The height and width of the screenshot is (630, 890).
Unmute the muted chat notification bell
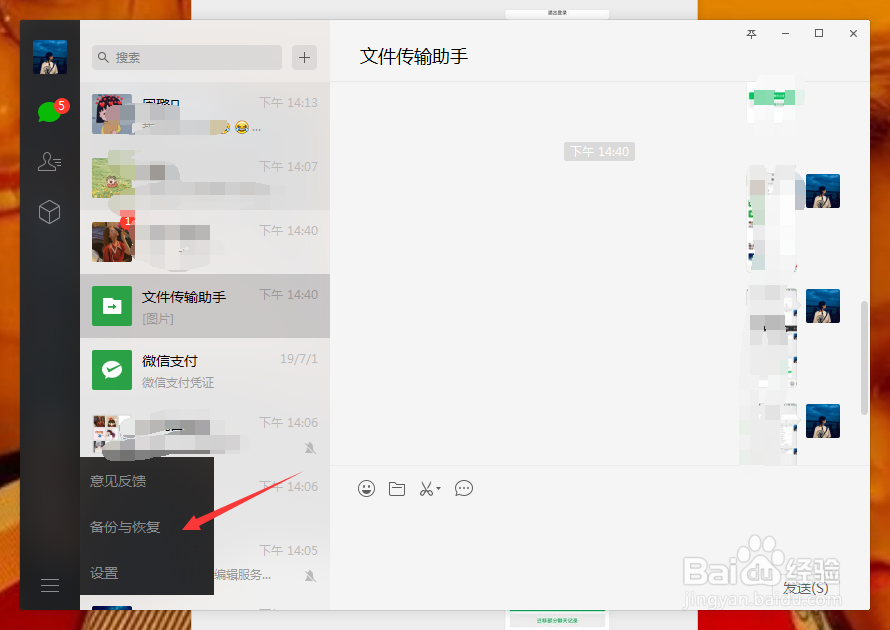310,448
